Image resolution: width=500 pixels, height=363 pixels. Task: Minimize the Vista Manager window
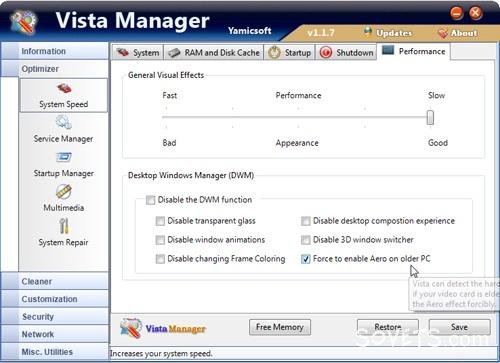[456, 13]
